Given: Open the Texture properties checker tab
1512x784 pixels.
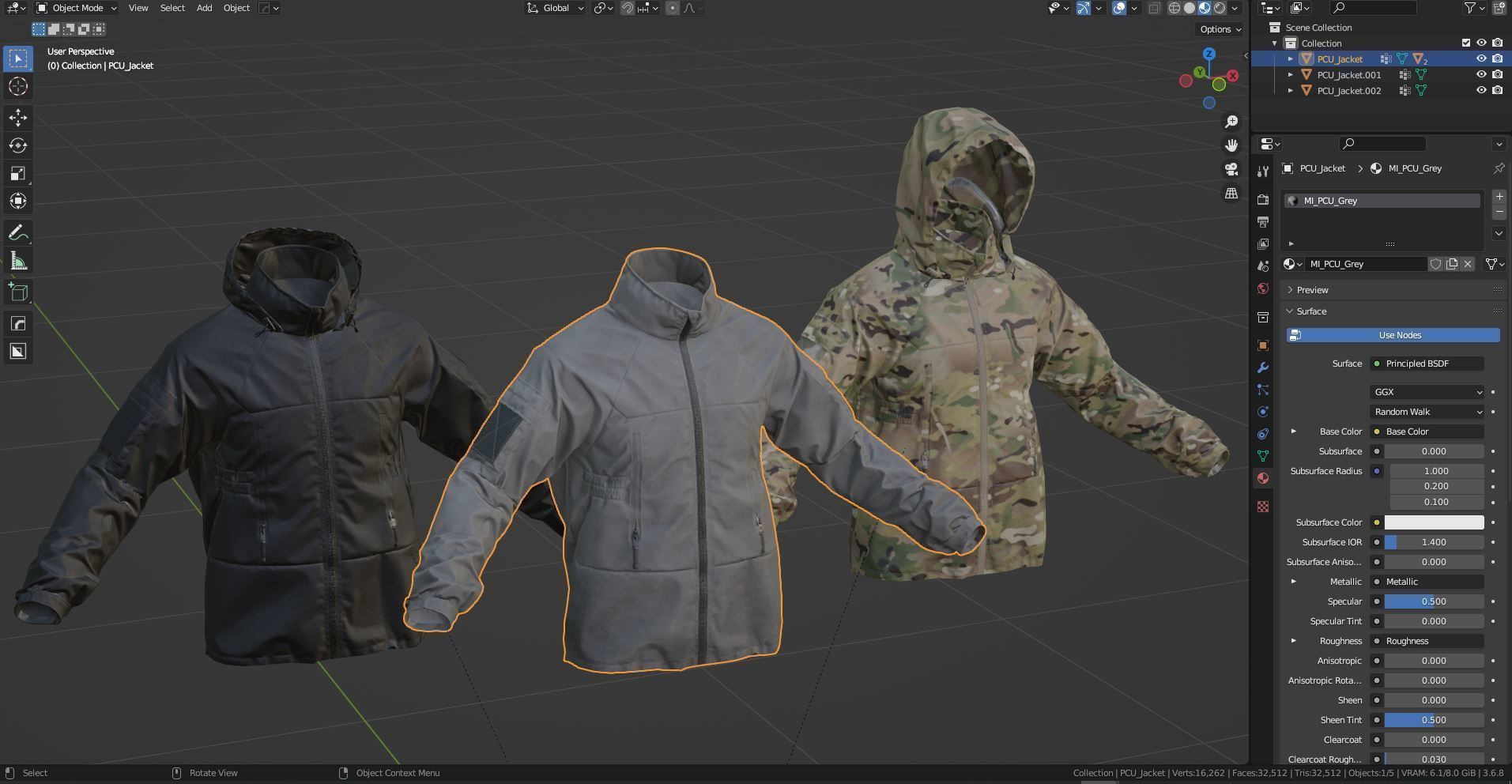Looking at the screenshot, I should pos(1263,507).
